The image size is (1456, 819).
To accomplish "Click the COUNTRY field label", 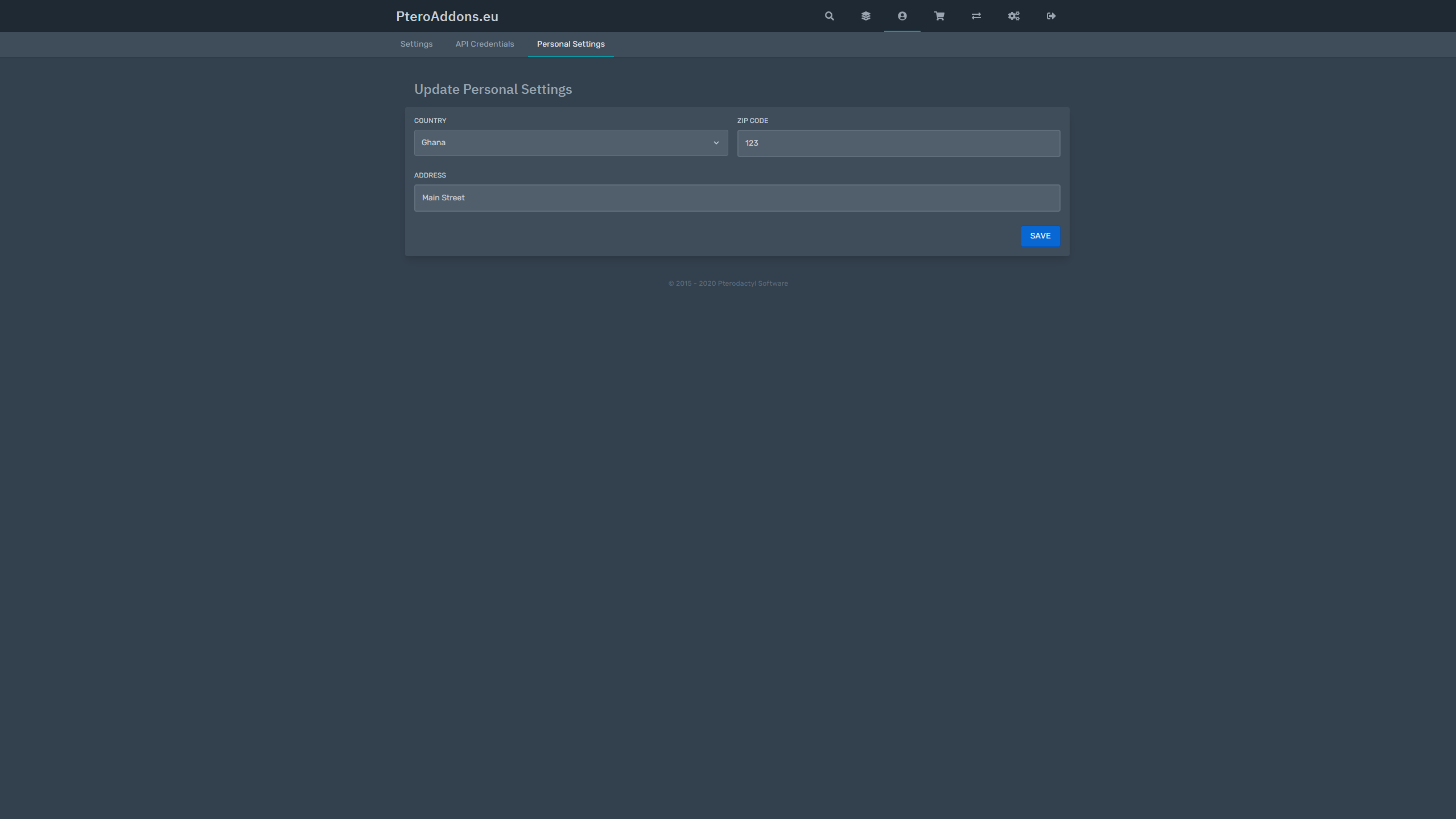I will (x=430, y=121).
